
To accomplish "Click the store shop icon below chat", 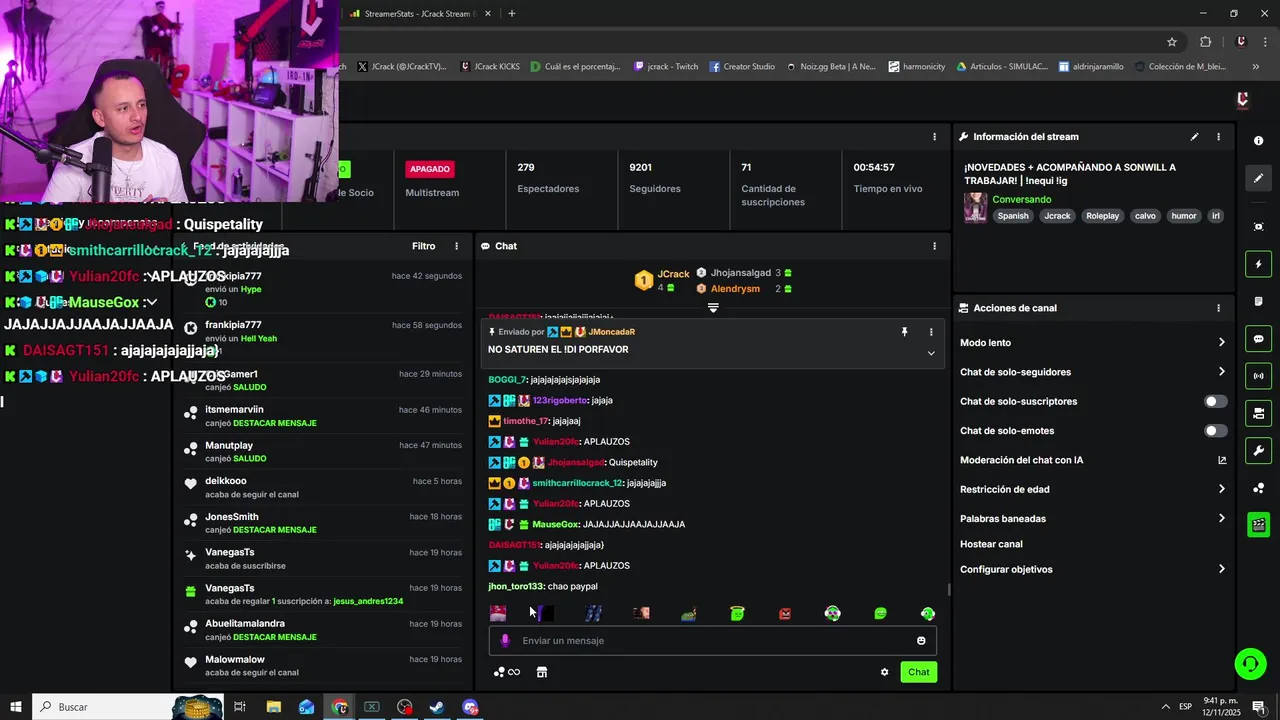I will click(542, 672).
